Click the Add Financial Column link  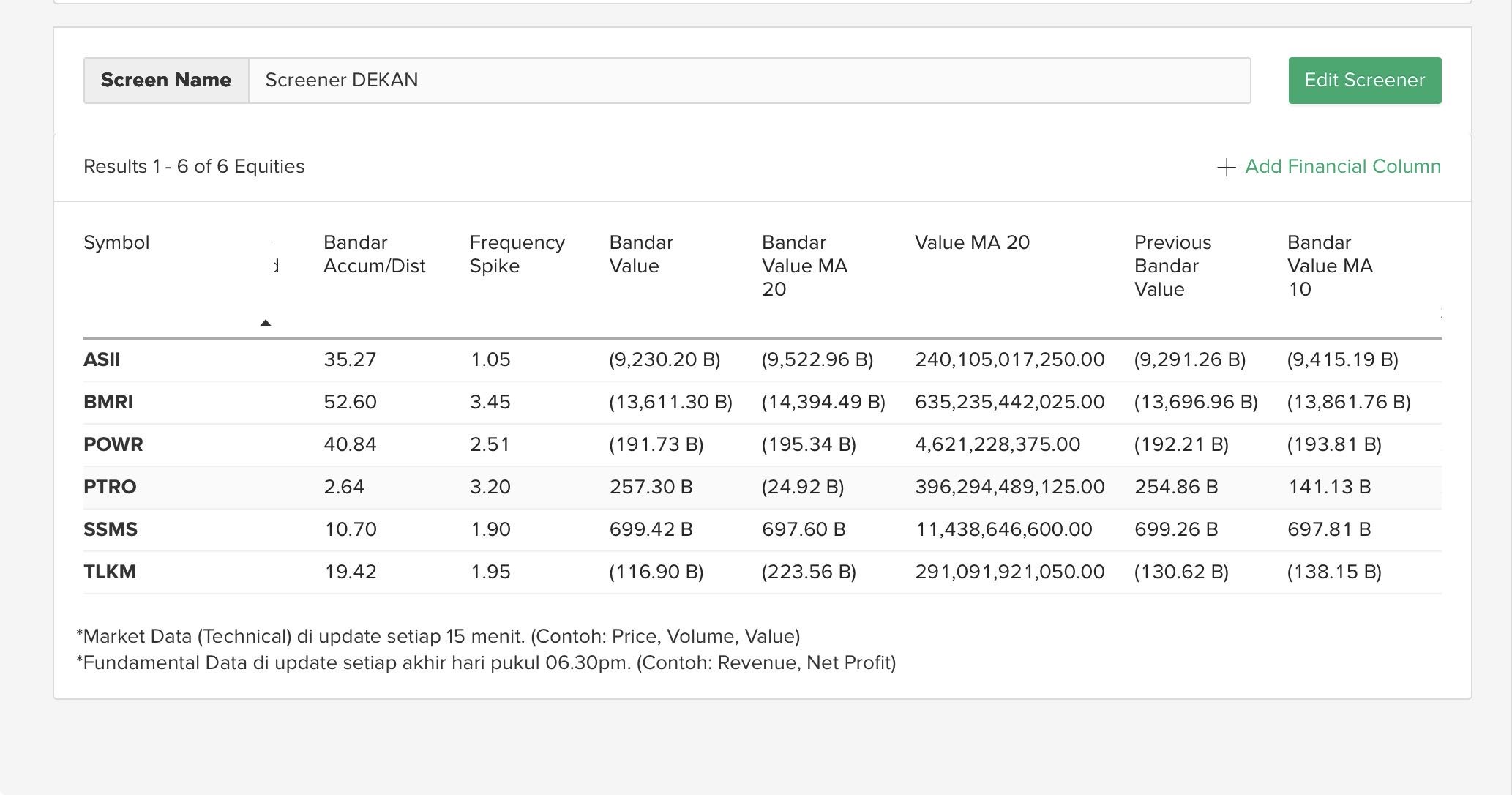pos(1342,167)
